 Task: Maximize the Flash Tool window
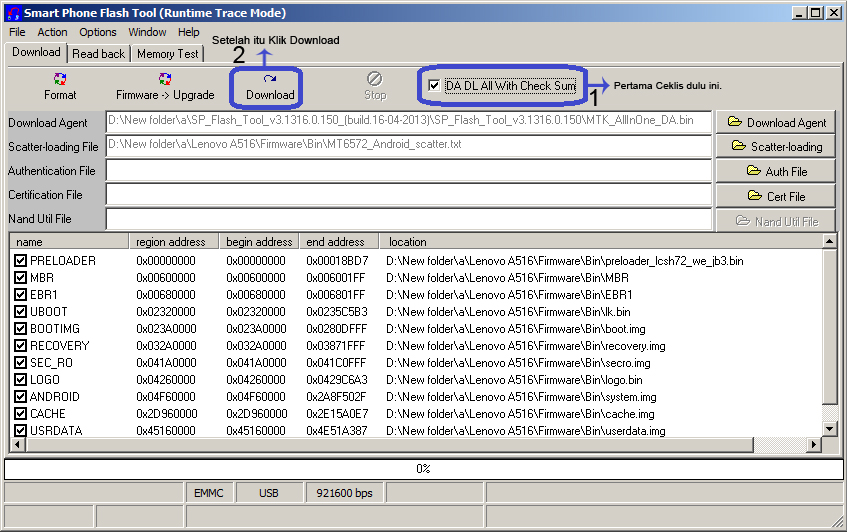(817, 13)
